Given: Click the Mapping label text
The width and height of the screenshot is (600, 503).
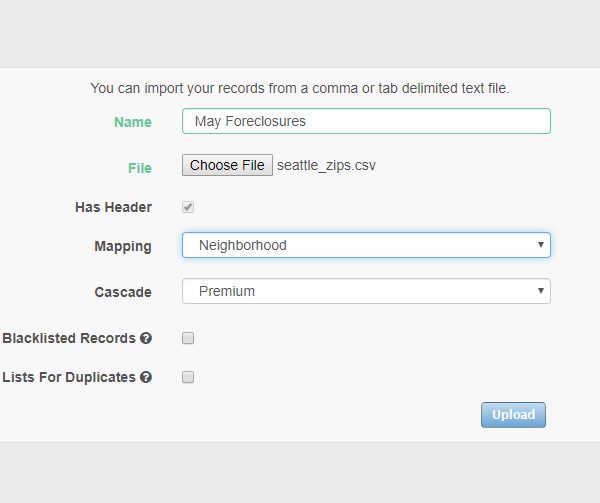Looking at the screenshot, I should click(123, 246).
